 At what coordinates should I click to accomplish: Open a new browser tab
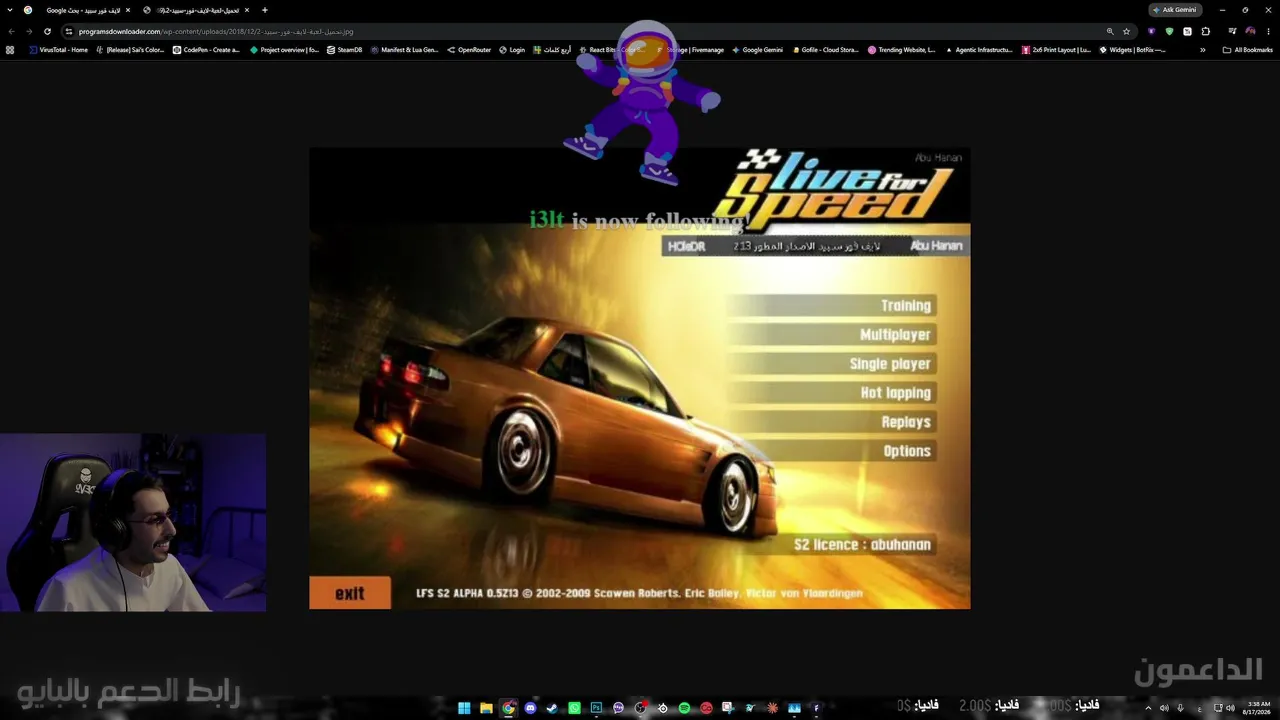(264, 10)
